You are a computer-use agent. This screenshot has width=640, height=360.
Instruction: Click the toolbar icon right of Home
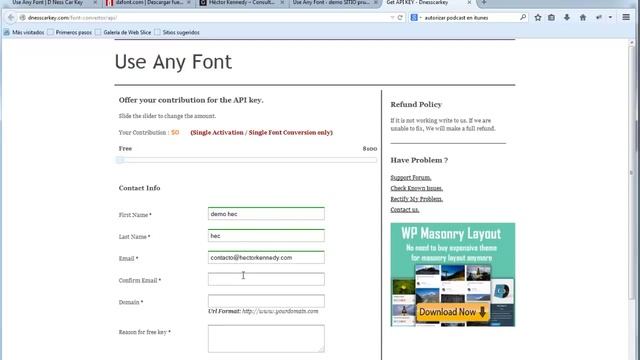click(599, 18)
